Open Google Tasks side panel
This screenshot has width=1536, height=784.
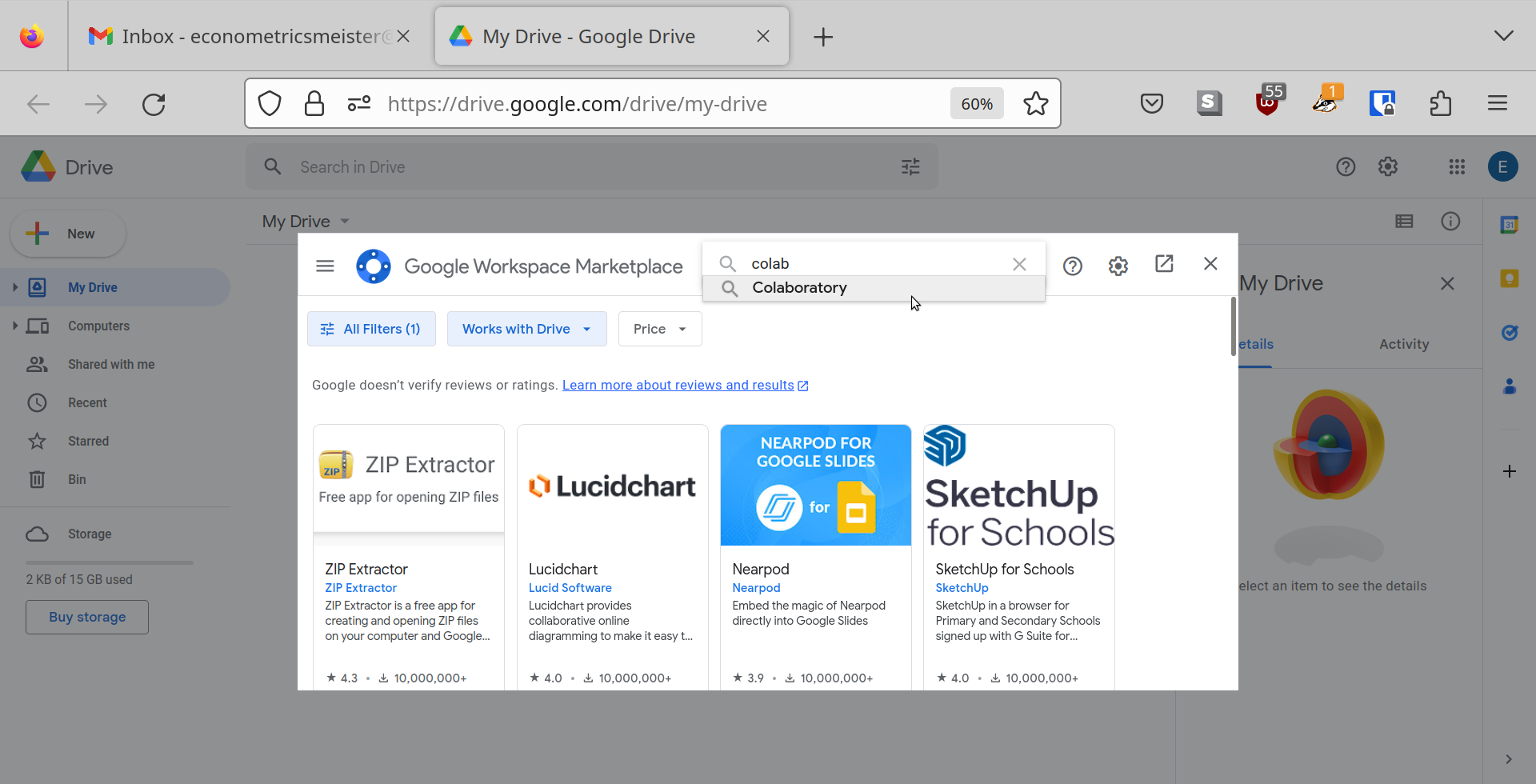pos(1510,332)
